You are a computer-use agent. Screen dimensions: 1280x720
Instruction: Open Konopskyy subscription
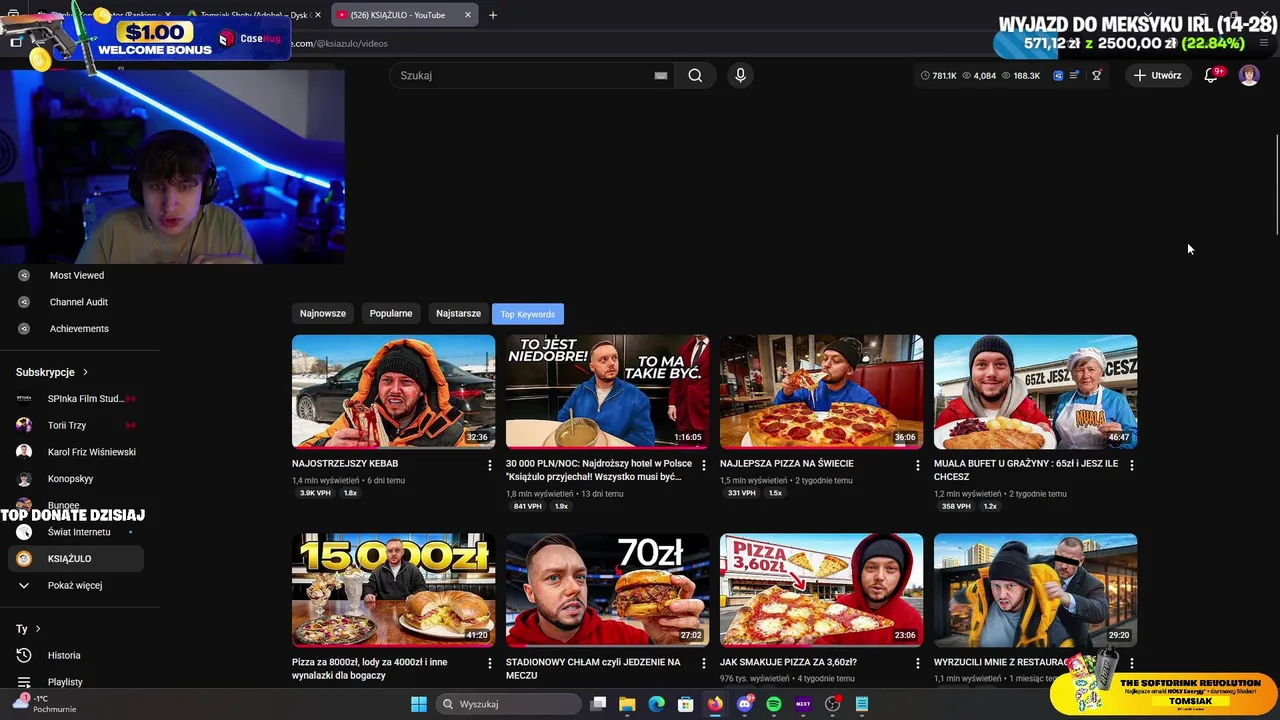[76, 479]
